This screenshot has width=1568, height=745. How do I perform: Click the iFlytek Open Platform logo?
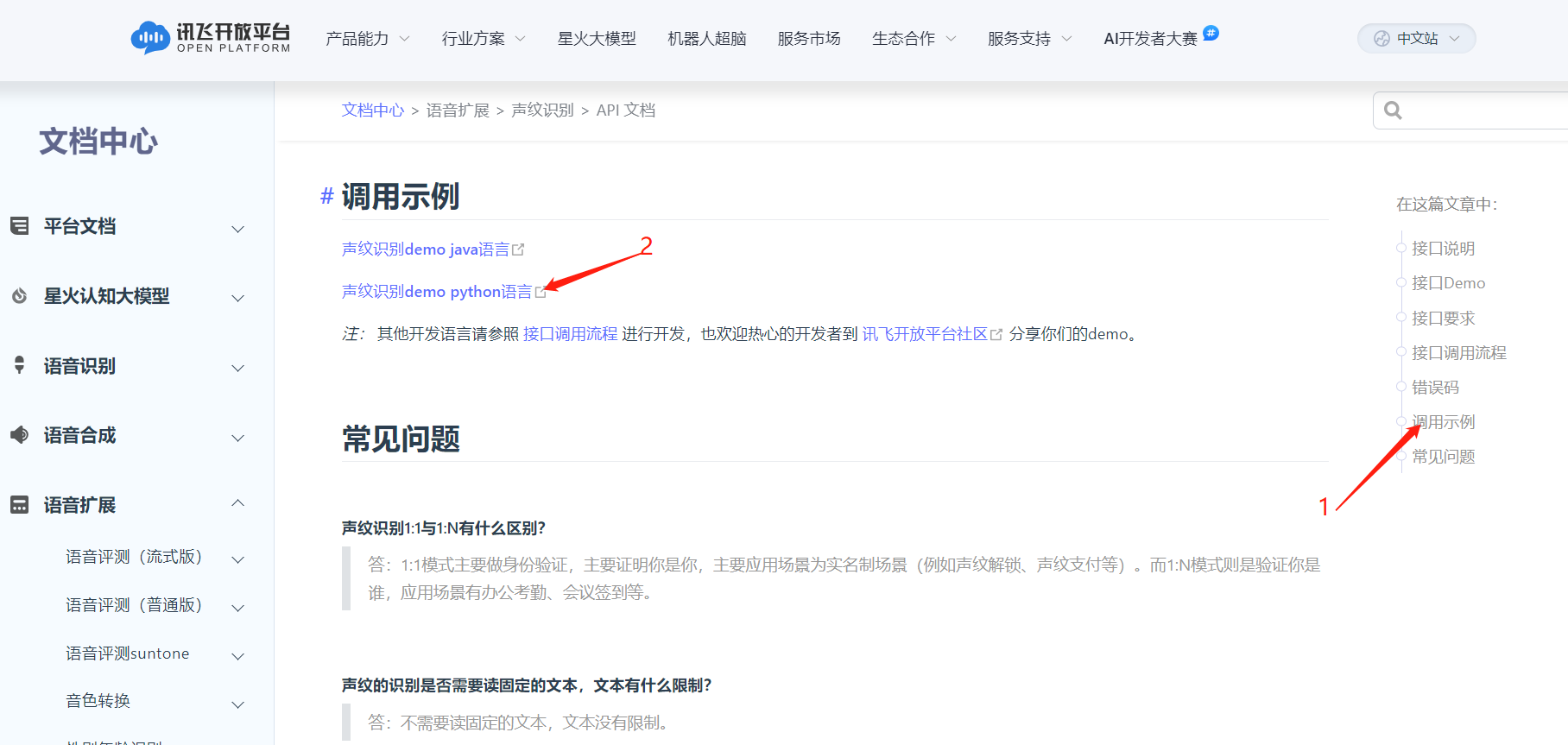(211, 38)
